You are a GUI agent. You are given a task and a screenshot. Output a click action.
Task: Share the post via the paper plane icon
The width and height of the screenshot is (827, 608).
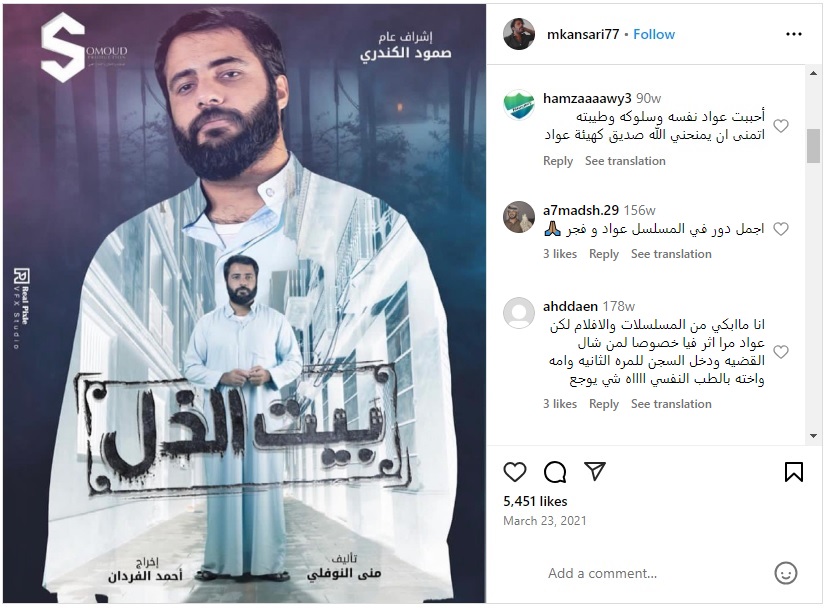point(594,470)
